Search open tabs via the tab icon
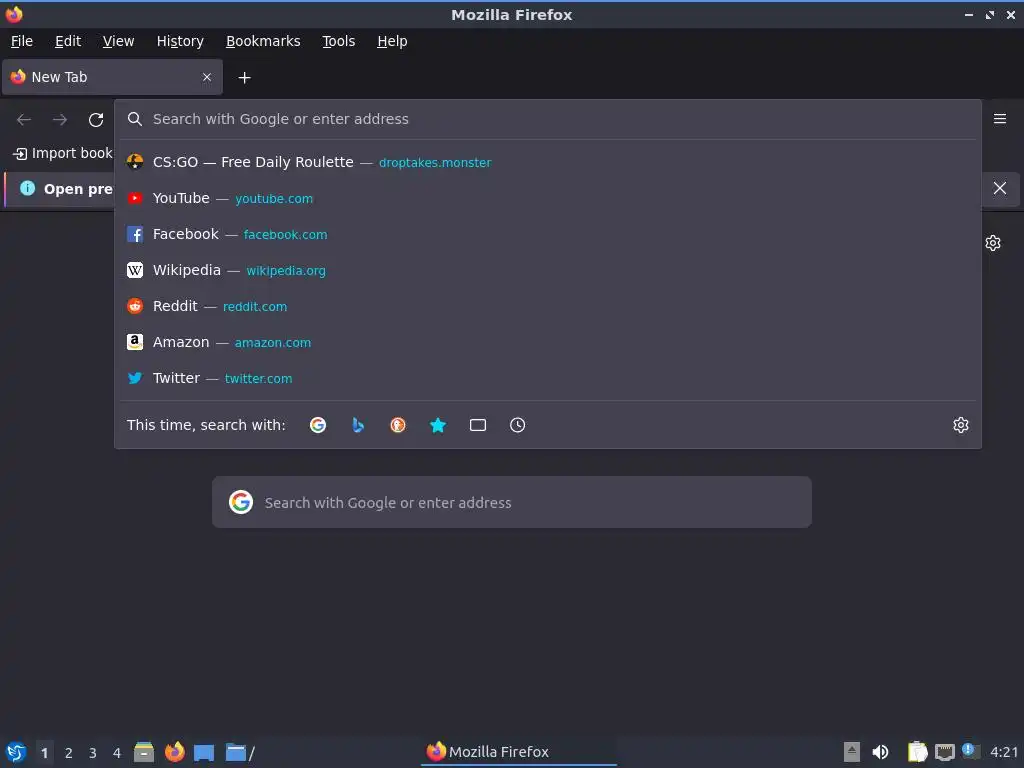This screenshot has width=1024, height=768. pyautogui.click(x=477, y=425)
